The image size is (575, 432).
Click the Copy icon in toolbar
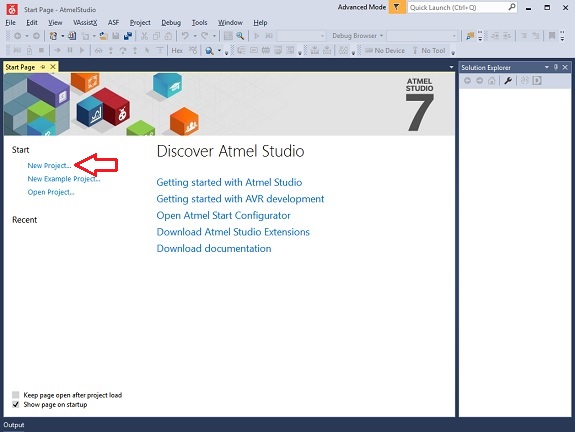tap(156, 36)
